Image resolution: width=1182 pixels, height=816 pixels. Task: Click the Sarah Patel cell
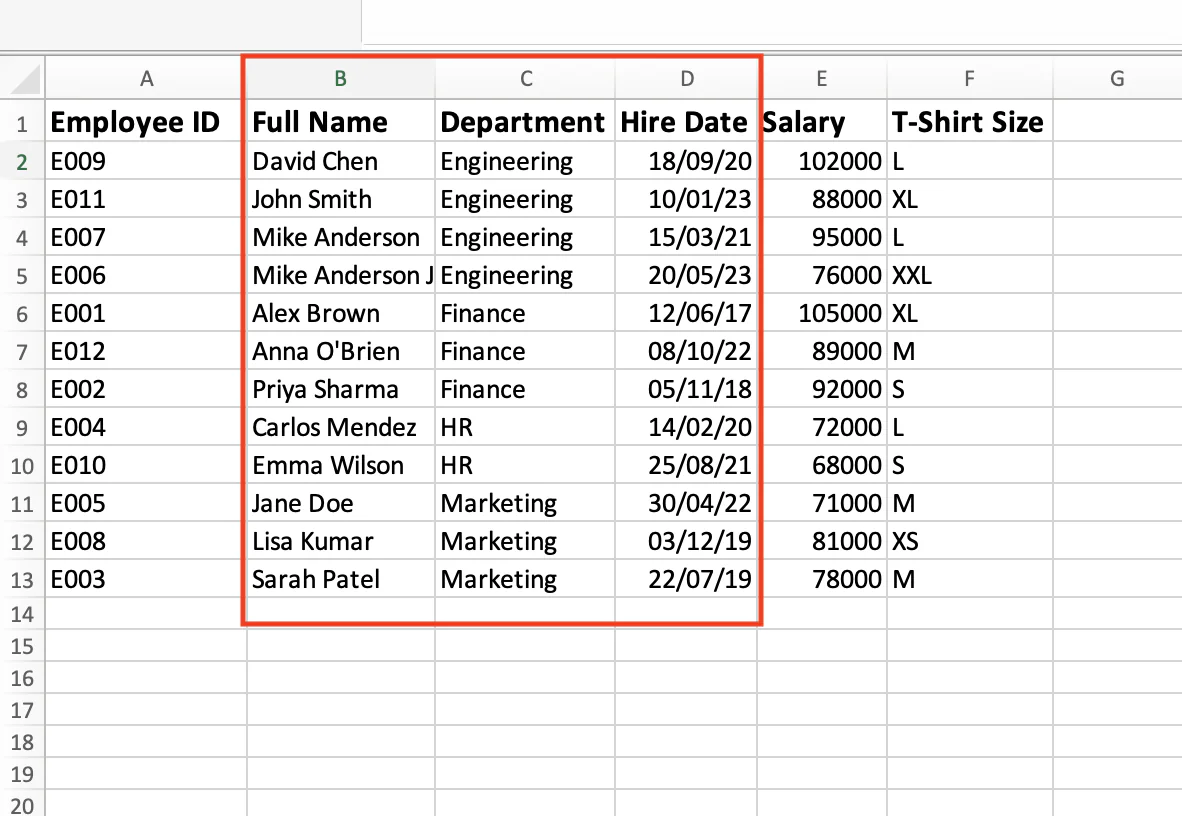coord(341,578)
